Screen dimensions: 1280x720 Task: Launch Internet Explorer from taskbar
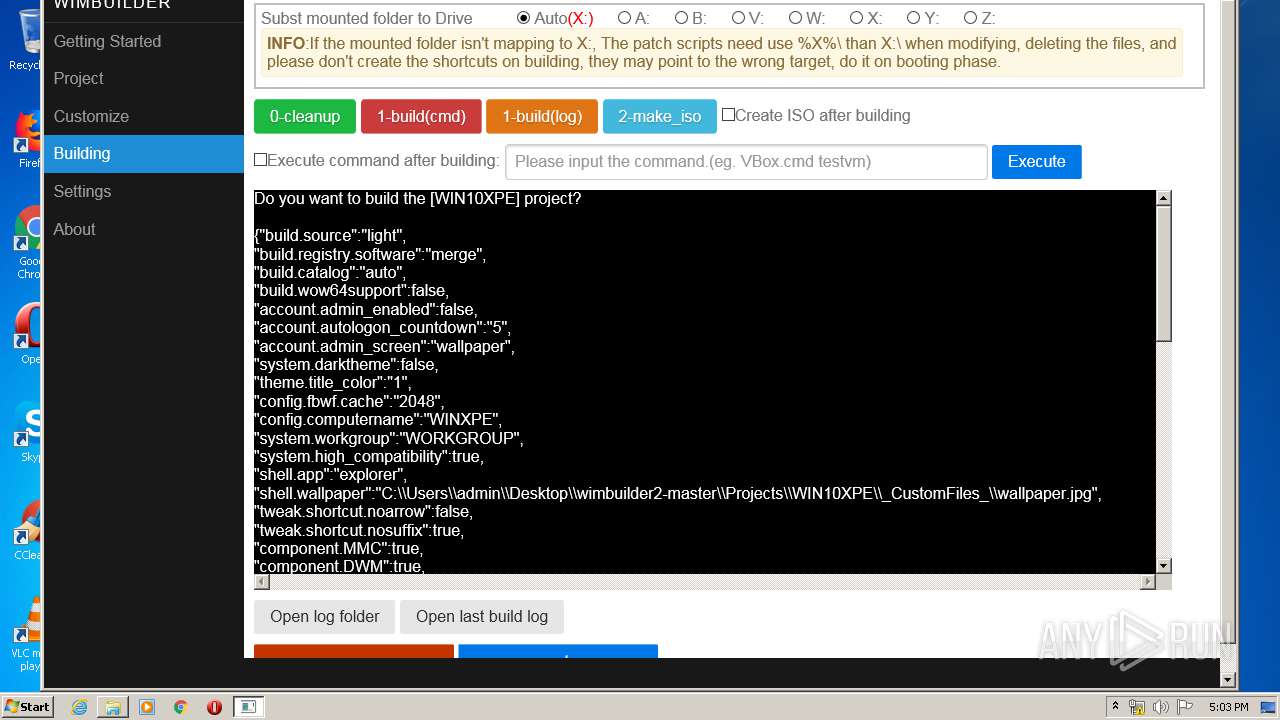(x=79, y=707)
